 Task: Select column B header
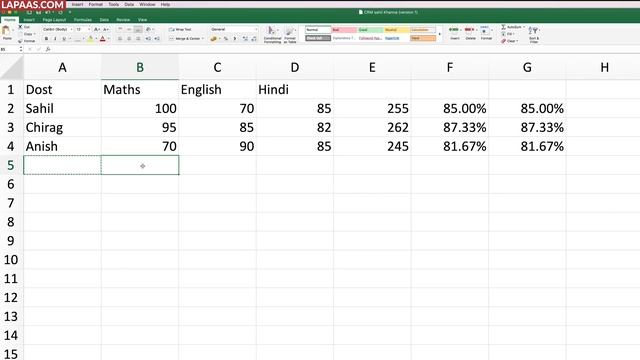coord(140,67)
